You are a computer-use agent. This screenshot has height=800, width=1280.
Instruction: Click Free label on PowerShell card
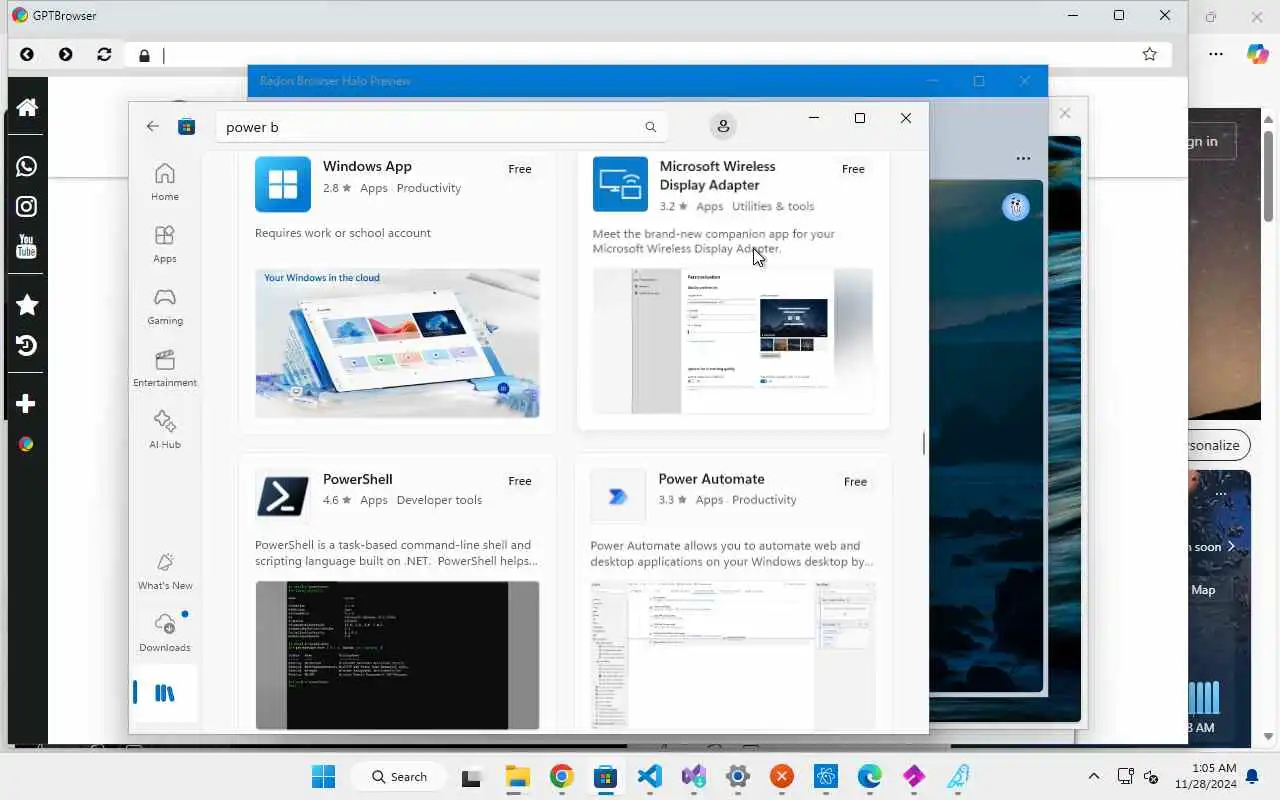pos(520,481)
